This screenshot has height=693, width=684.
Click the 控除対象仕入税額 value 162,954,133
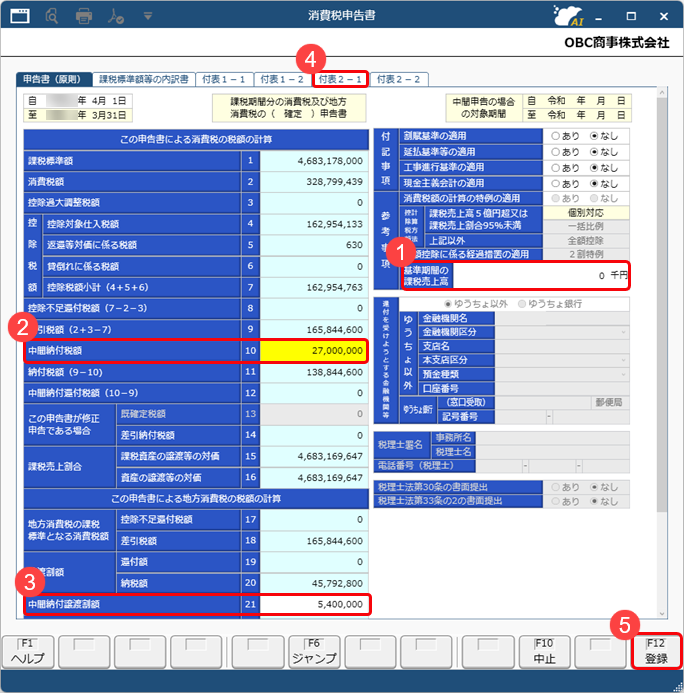point(314,225)
